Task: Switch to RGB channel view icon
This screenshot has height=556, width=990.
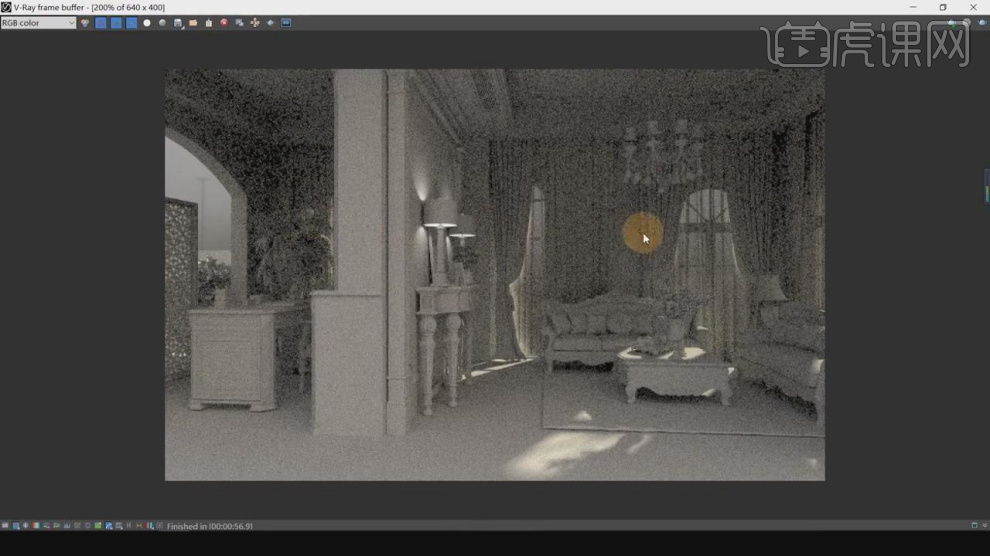Action: click(85, 23)
